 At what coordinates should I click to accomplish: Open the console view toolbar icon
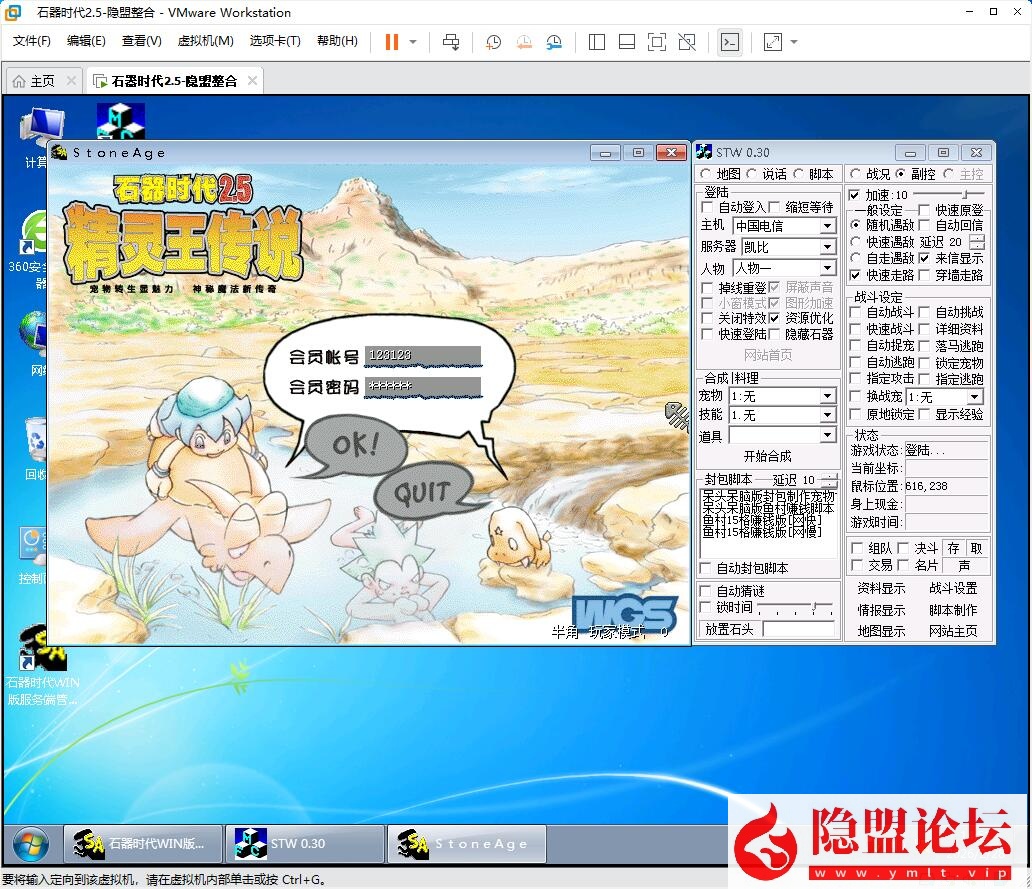tap(730, 42)
